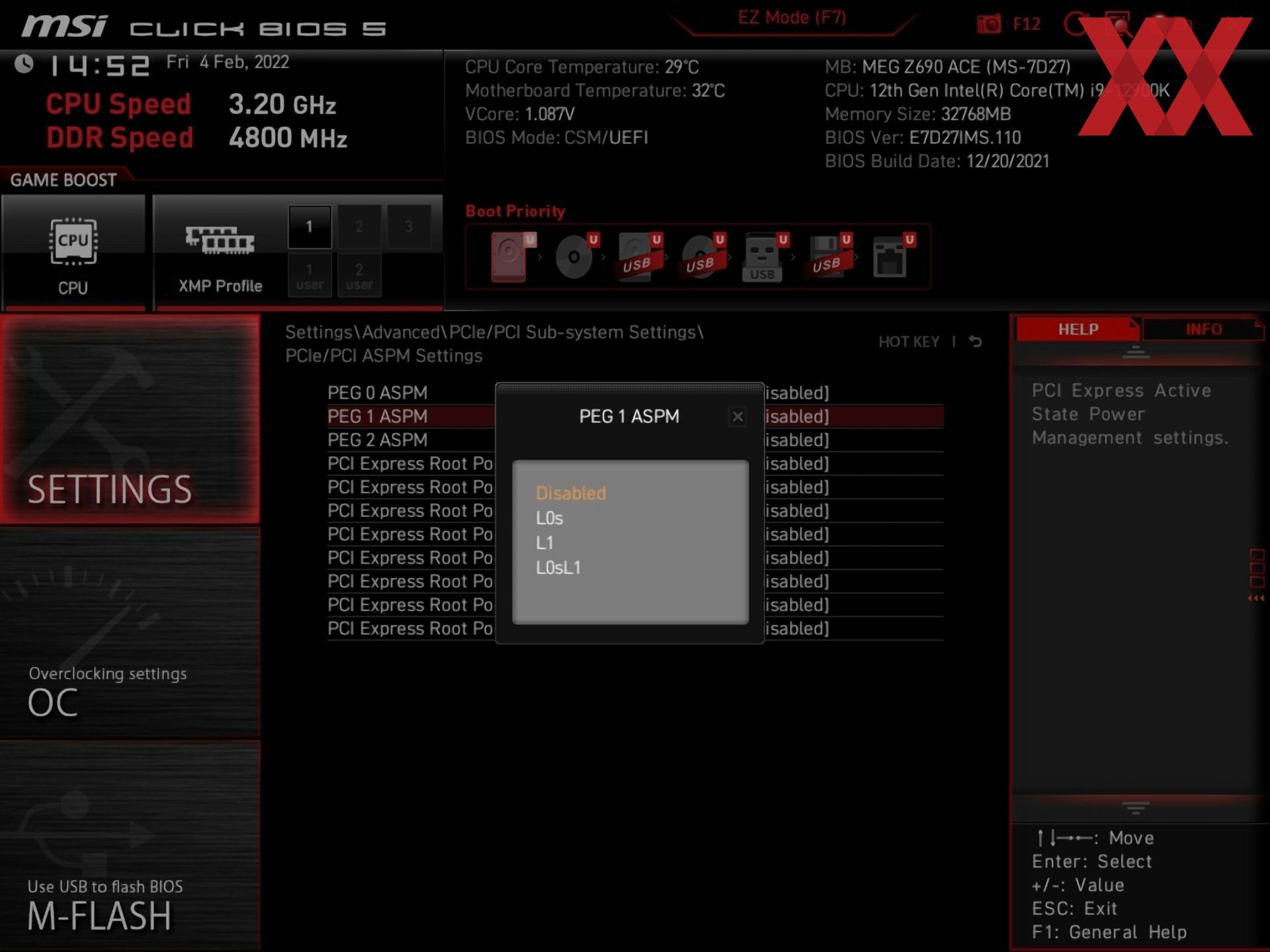The width and height of the screenshot is (1270, 952).
Task: Switch to the INFO tab
Action: coord(1203,329)
